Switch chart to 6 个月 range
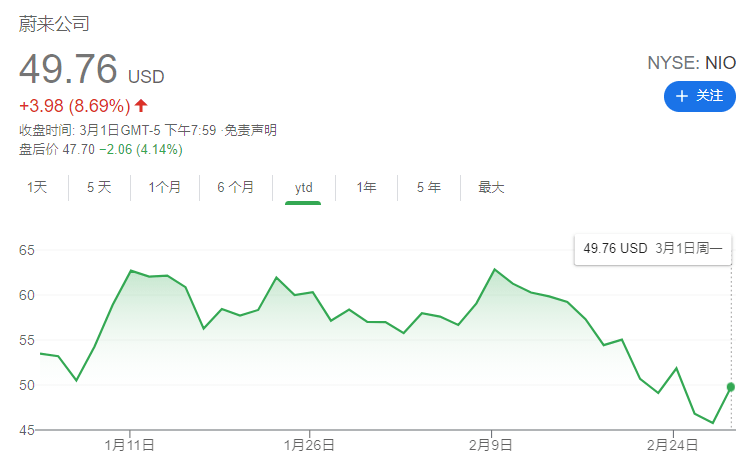Viewport: 751px width, 463px height. pos(235,187)
